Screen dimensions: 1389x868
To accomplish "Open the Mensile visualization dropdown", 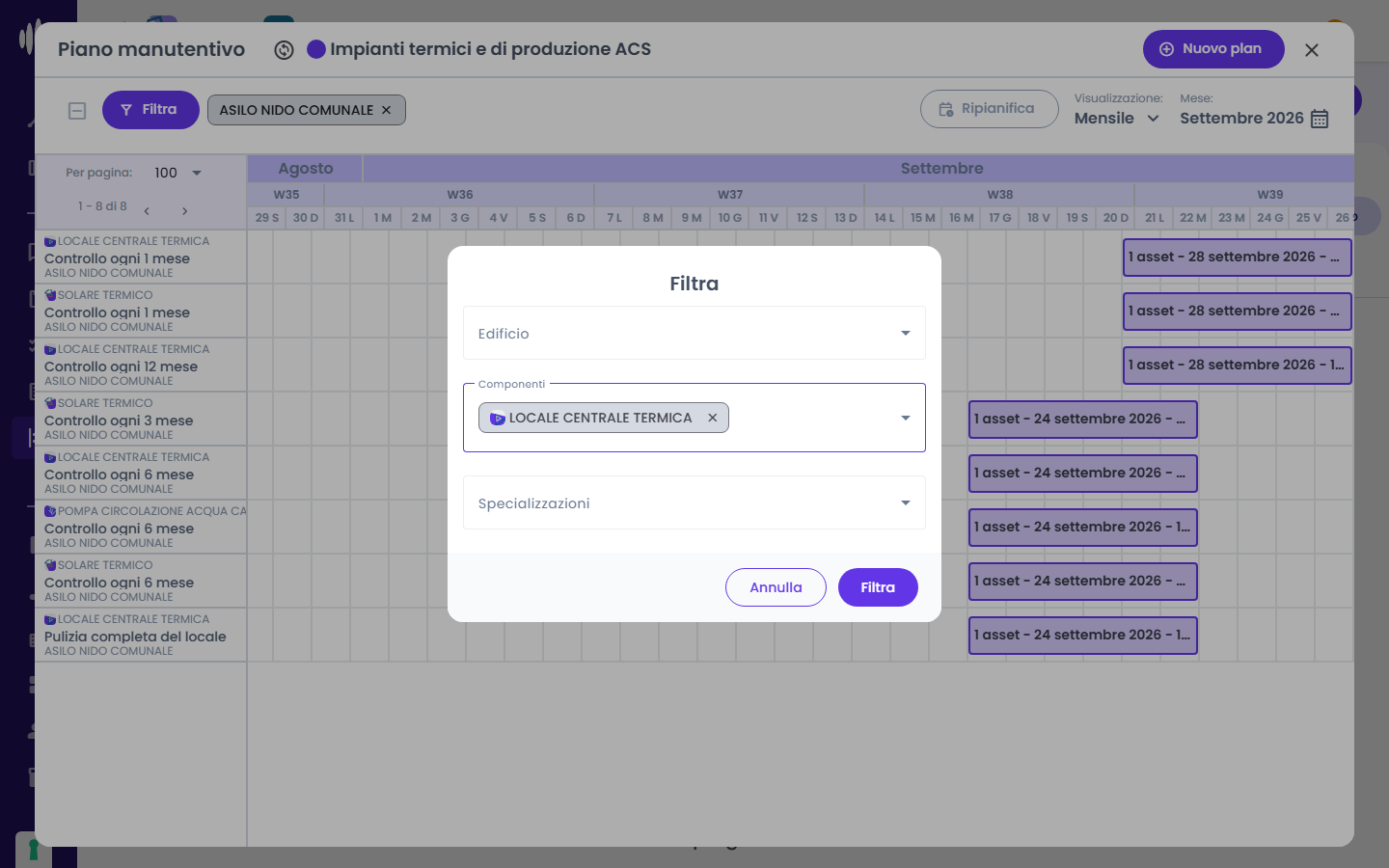I will (x=1117, y=118).
